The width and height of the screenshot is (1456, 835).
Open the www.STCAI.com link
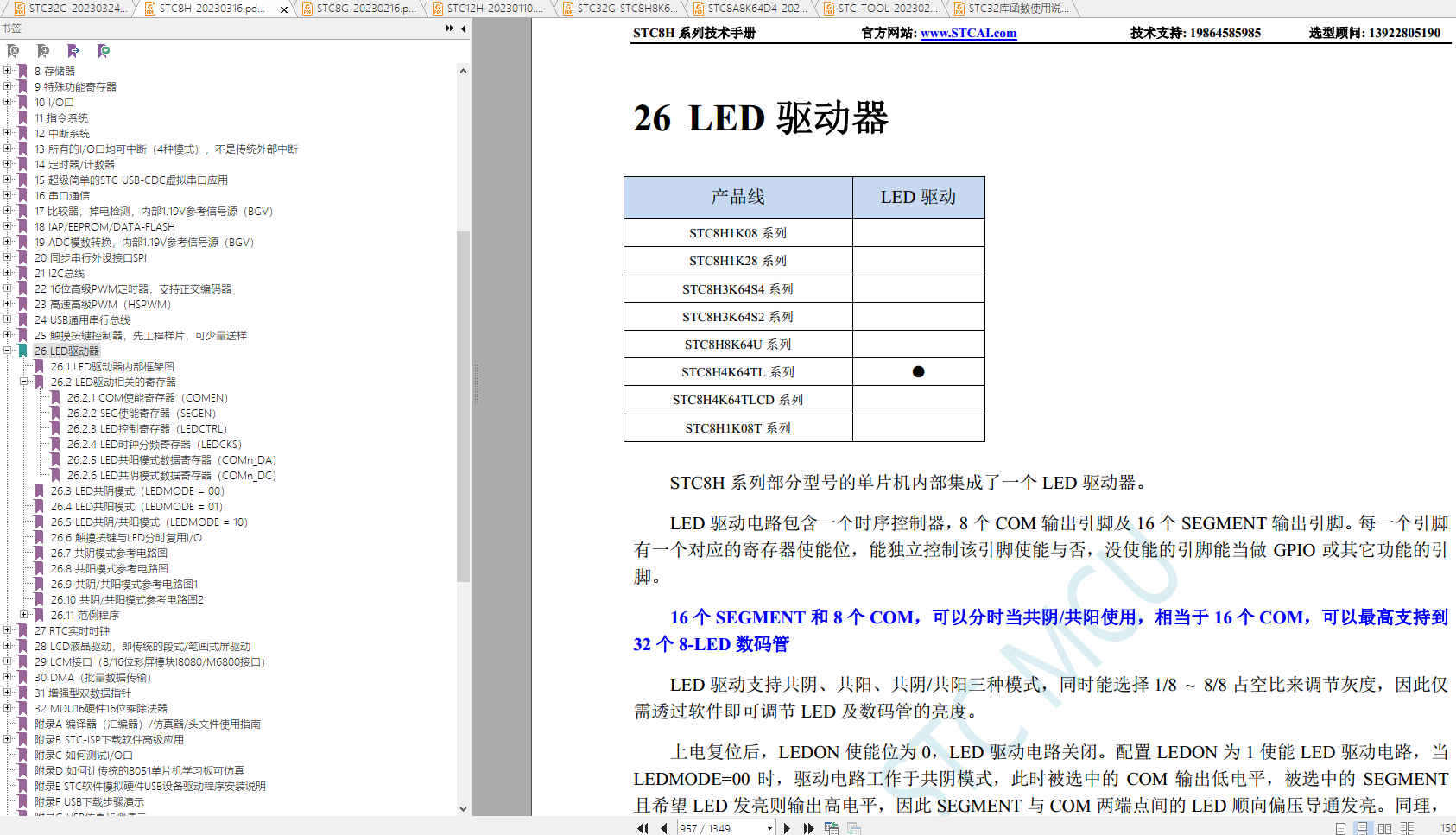(x=968, y=33)
